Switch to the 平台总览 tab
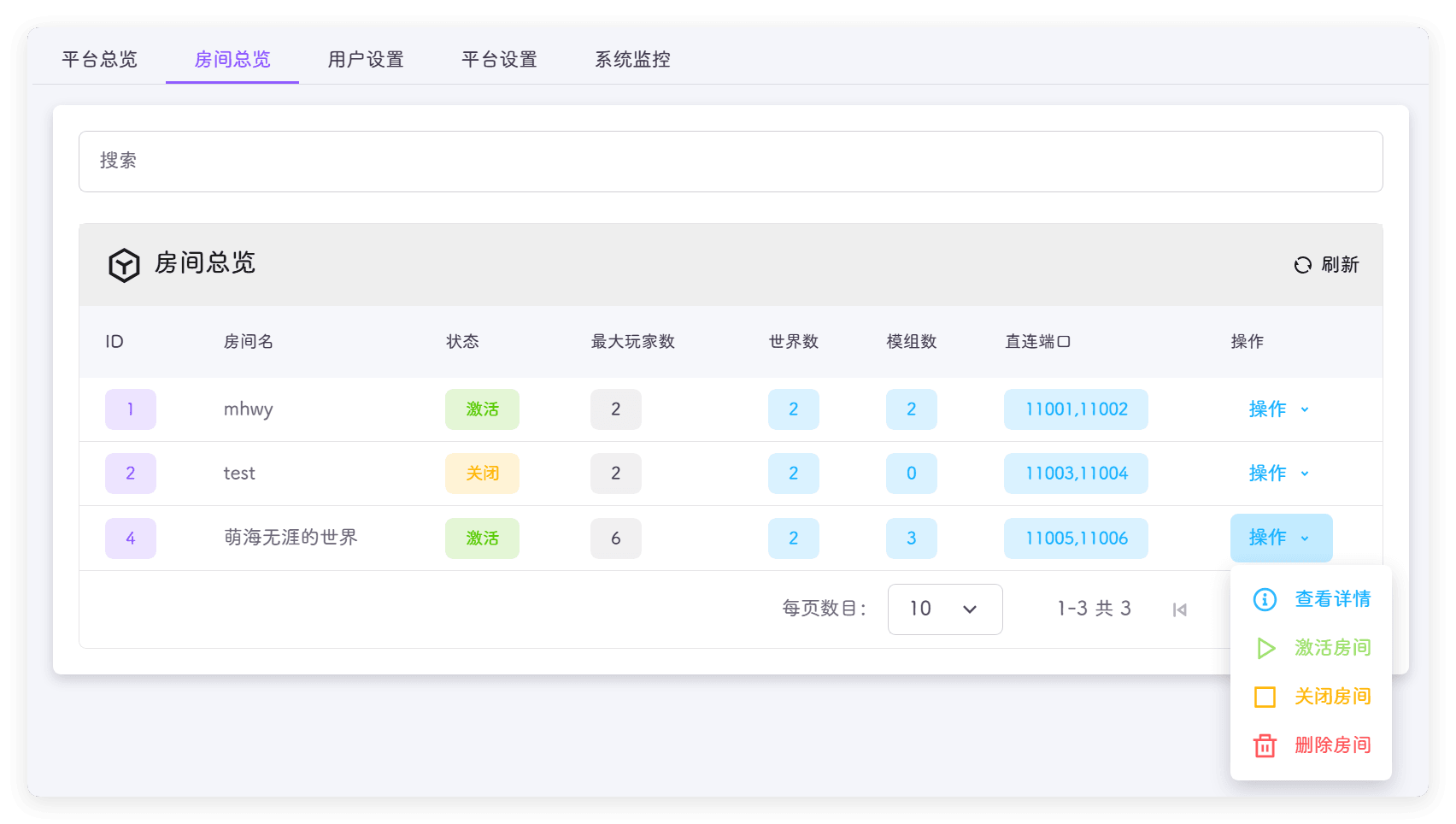1456x824 pixels. click(99, 59)
